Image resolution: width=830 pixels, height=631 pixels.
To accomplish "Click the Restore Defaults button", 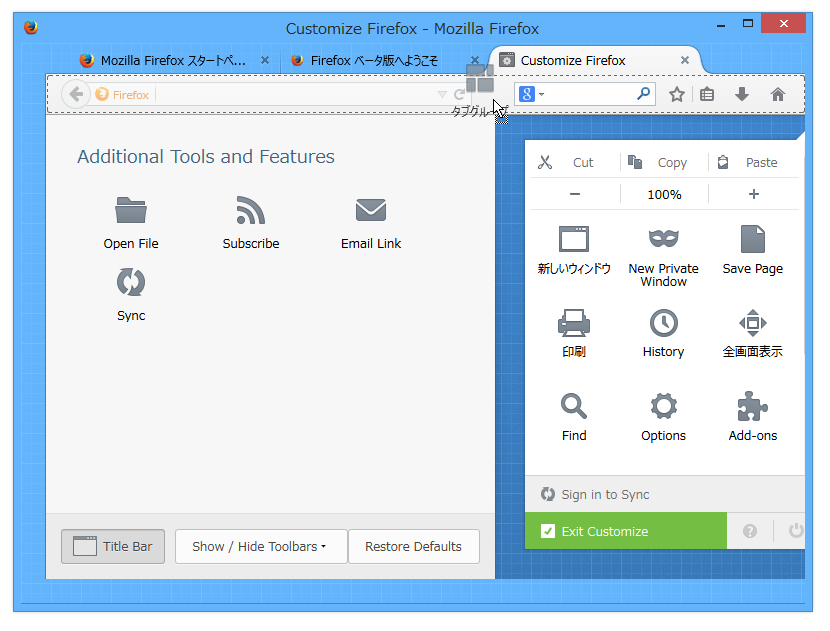I will 413,546.
